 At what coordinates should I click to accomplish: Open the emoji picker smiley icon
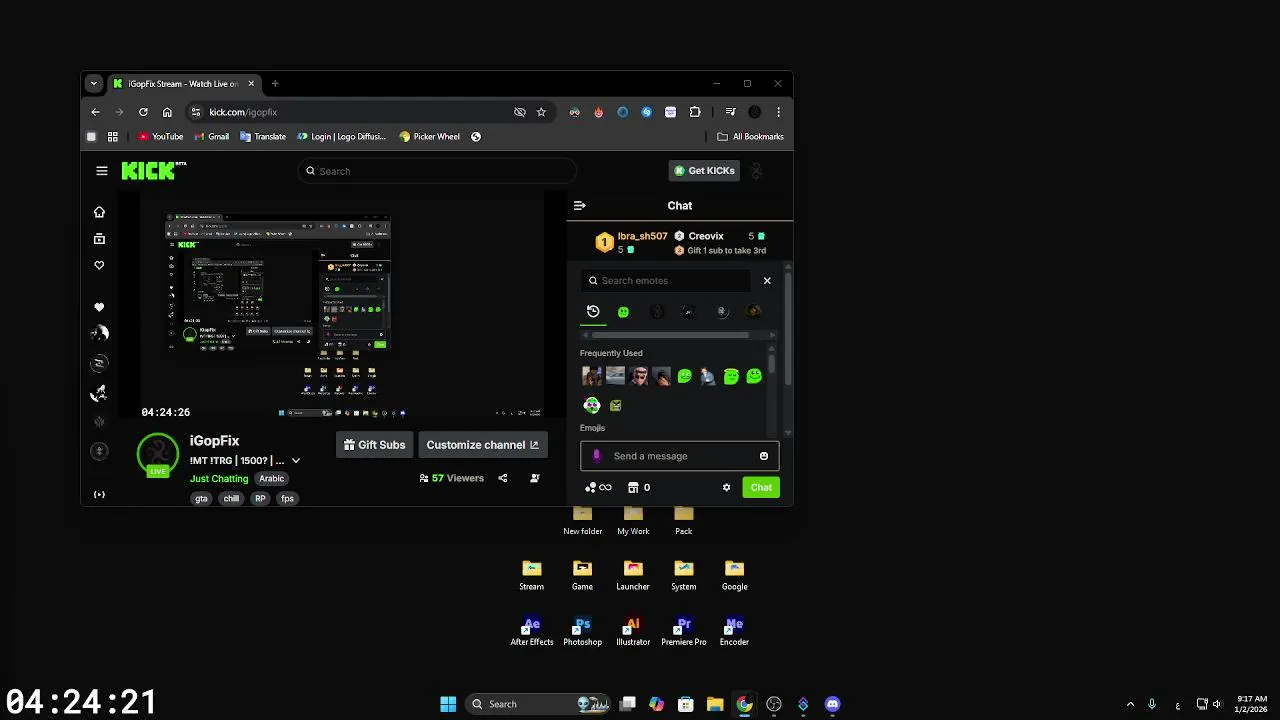(764, 456)
